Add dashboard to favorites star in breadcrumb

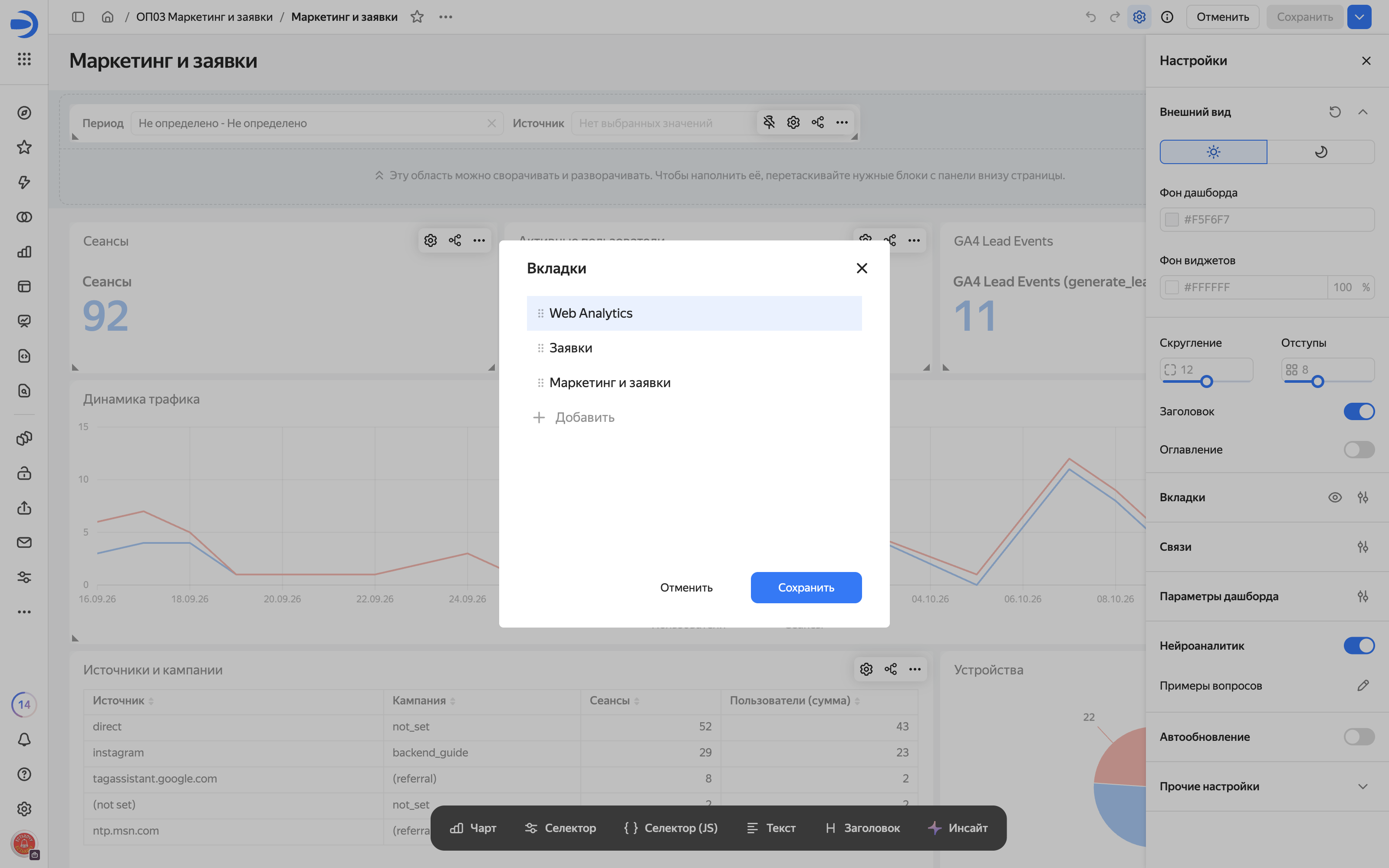pyautogui.click(x=417, y=16)
